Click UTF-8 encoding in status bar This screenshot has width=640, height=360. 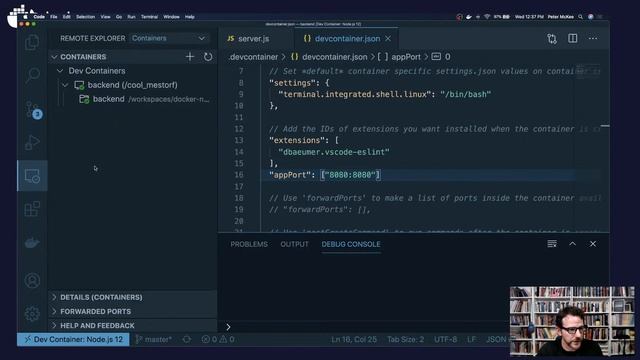pos(445,339)
